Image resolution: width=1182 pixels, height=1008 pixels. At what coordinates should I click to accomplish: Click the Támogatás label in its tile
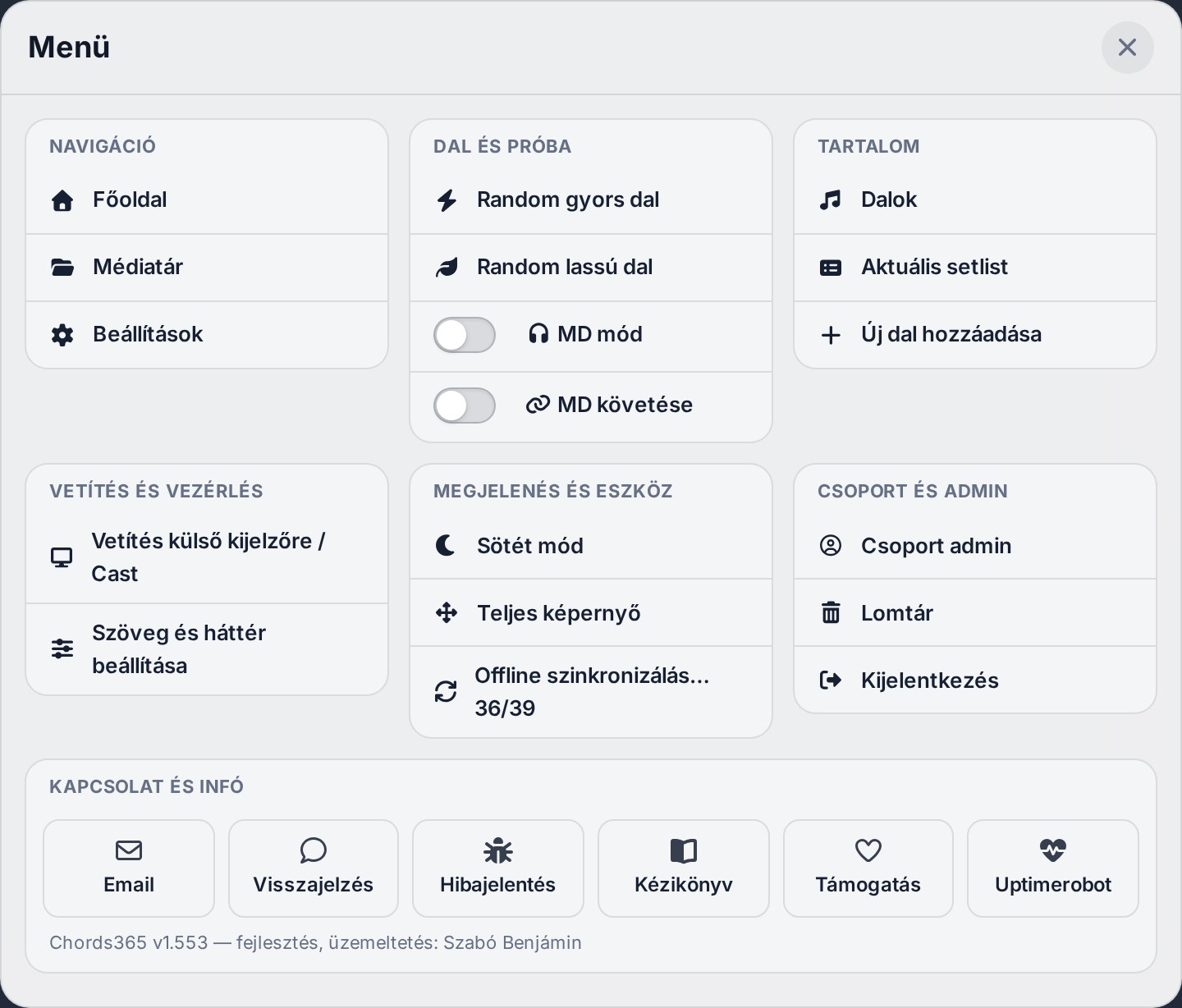pyautogui.click(x=868, y=885)
